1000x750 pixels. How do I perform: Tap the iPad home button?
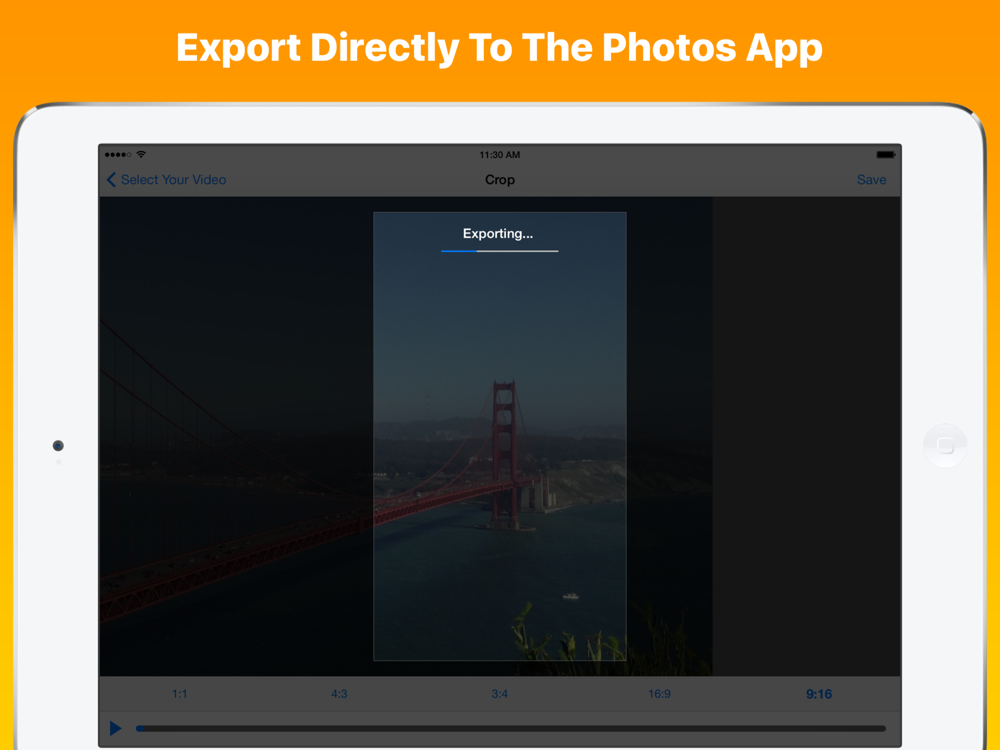tap(945, 446)
